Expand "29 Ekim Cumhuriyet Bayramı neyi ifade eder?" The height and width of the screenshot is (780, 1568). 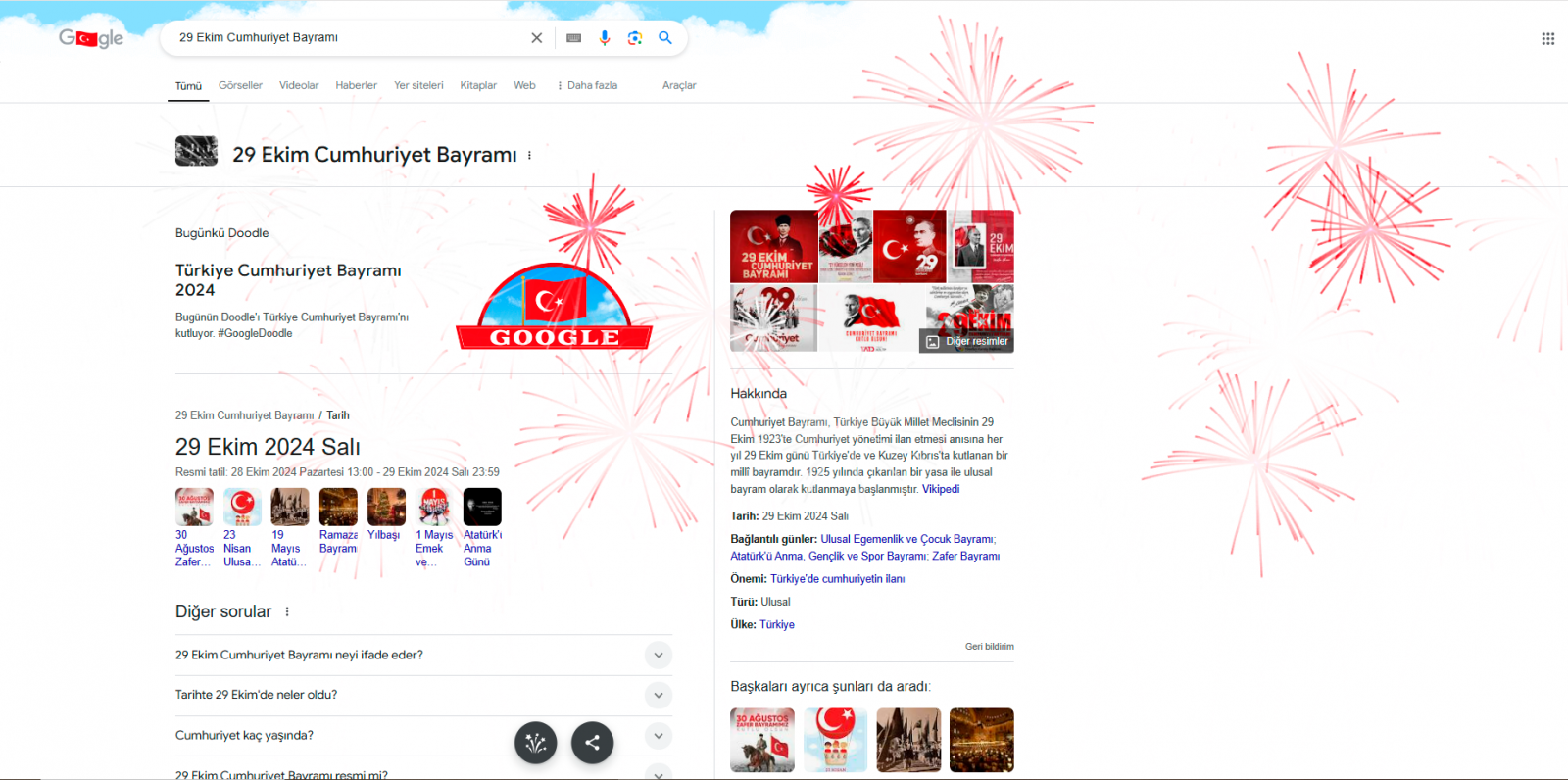[659, 655]
